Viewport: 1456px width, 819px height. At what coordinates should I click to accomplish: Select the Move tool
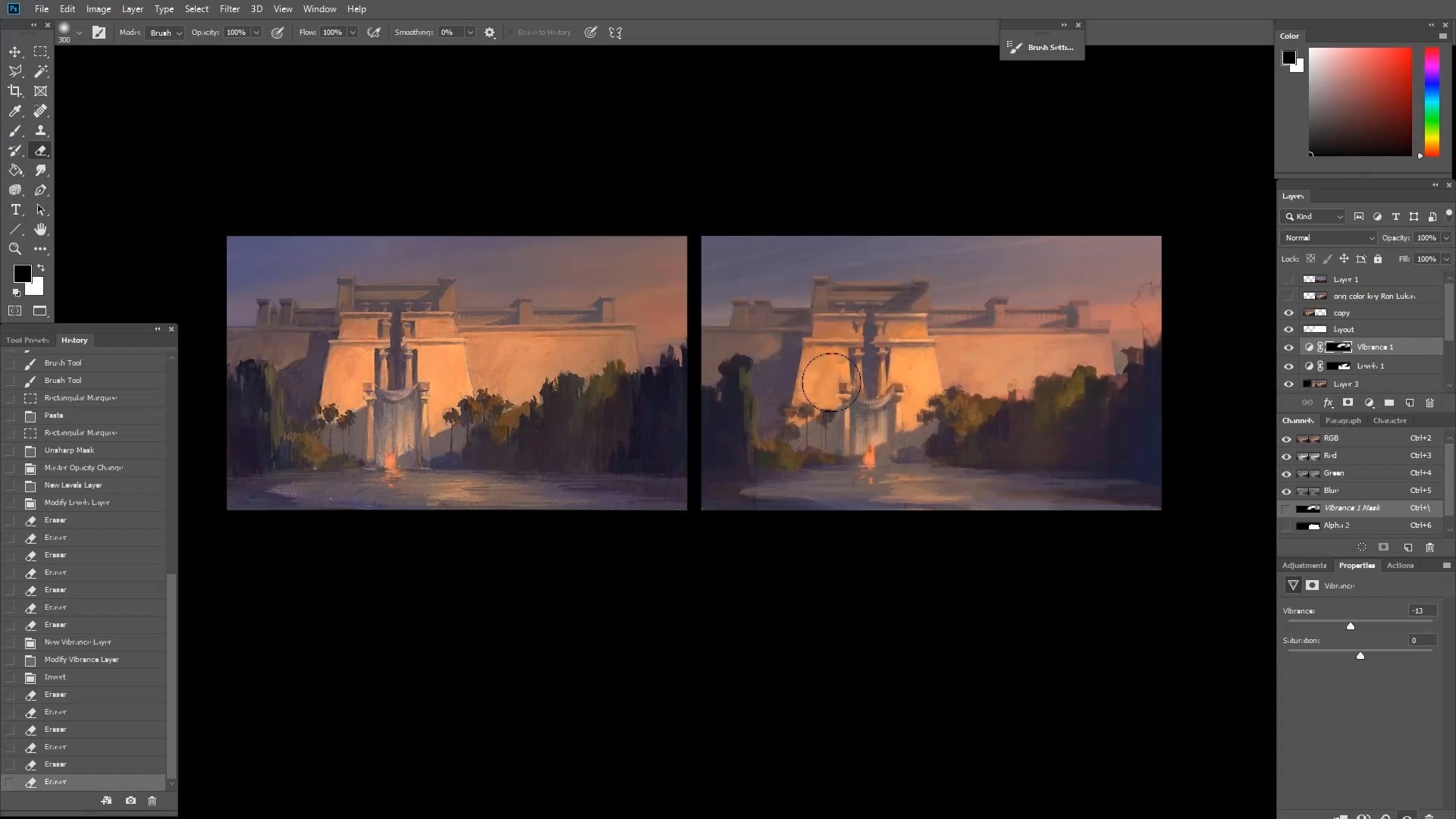(15, 52)
